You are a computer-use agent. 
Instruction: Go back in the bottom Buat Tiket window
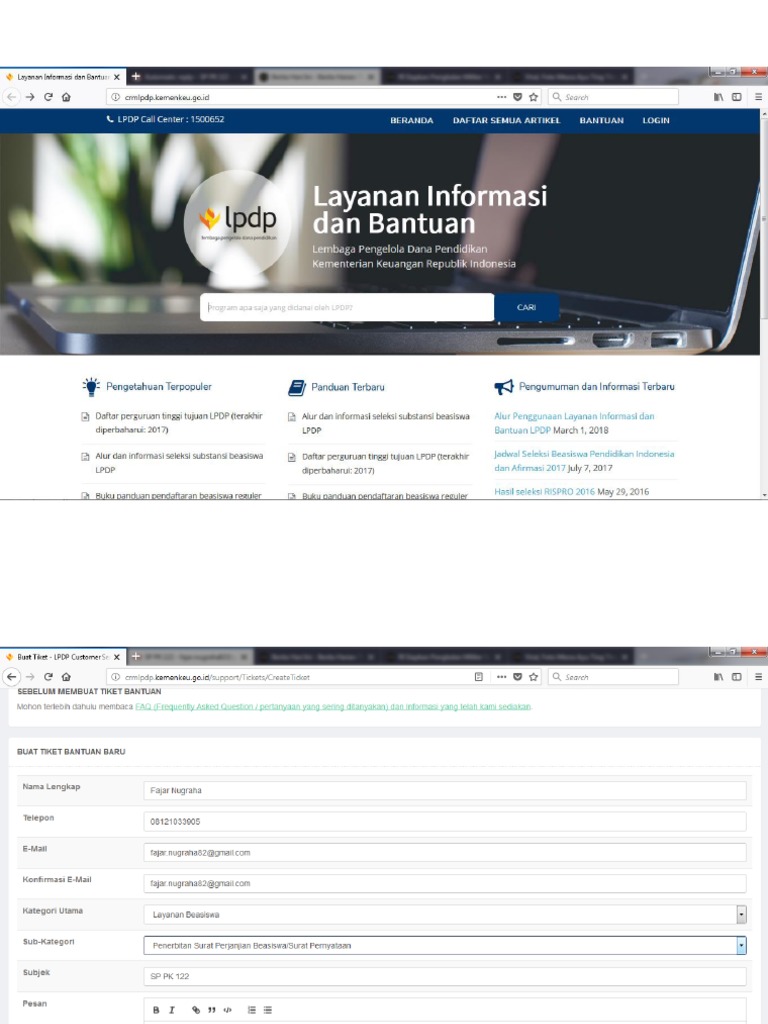tap(11, 677)
